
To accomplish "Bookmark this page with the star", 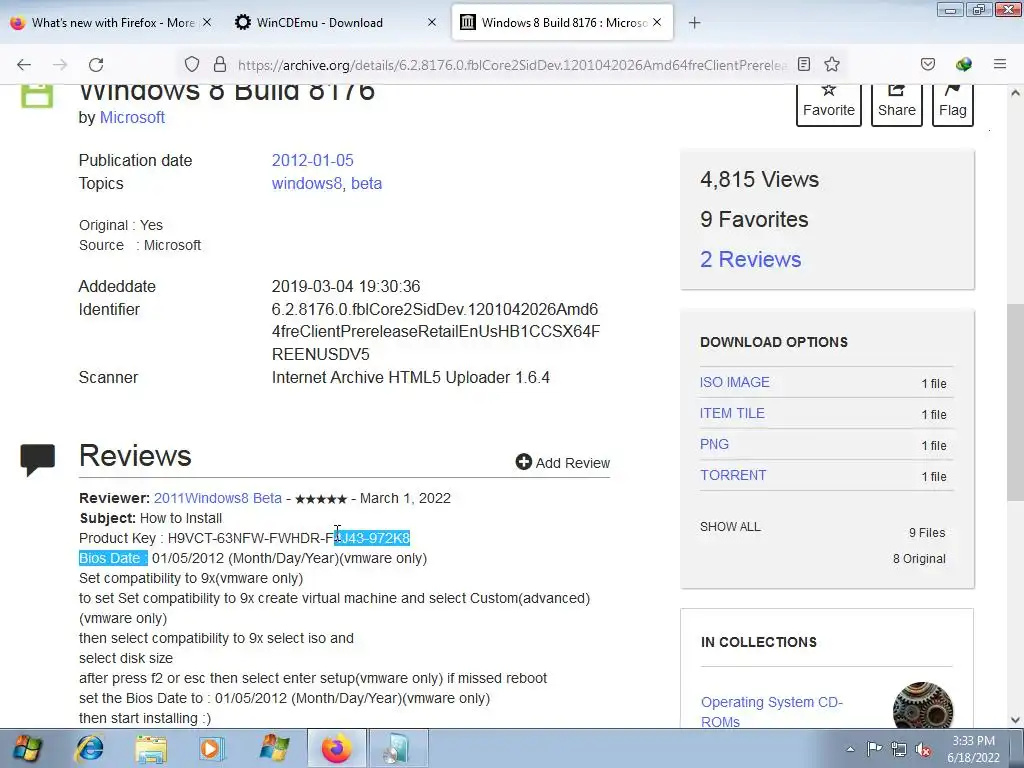I will 832,64.
